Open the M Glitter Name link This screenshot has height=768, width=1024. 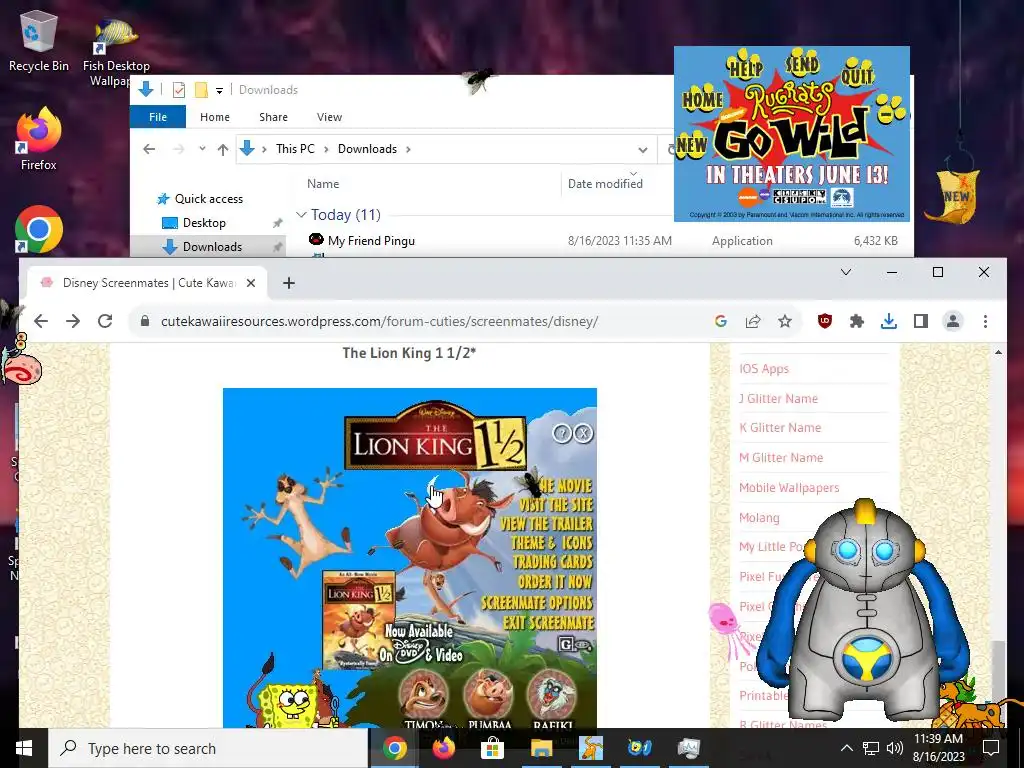coord(780,458)
